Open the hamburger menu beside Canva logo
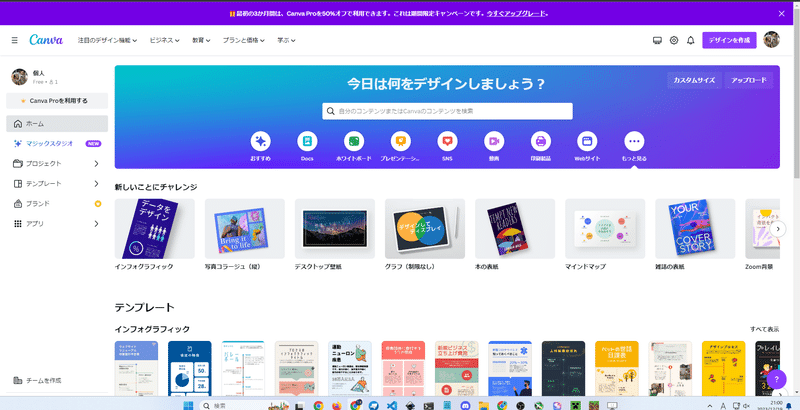800x410 pixels. click(x=14, y=40)
